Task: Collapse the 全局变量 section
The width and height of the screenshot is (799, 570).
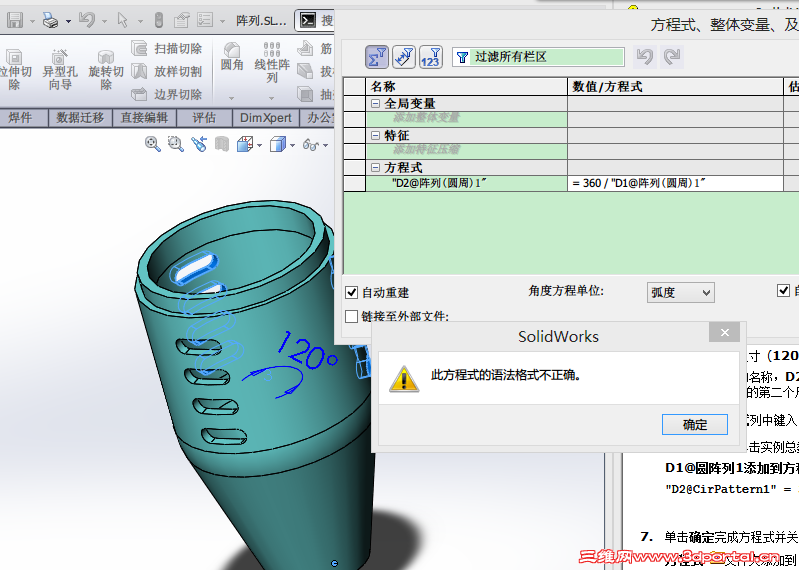Action: click(376, 103)
